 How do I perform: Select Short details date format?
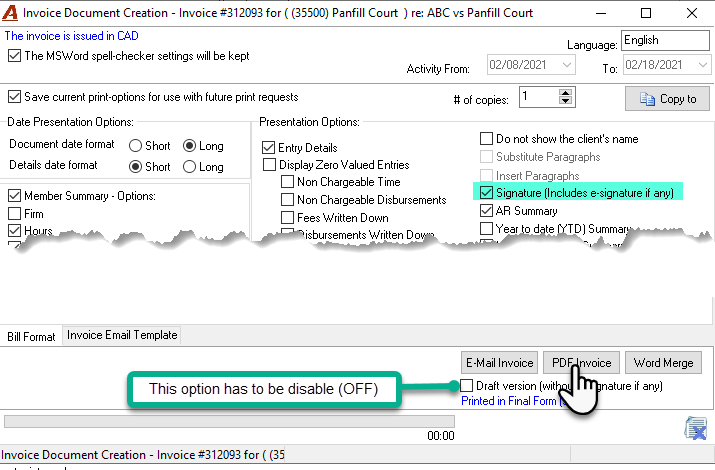point(135,167)
